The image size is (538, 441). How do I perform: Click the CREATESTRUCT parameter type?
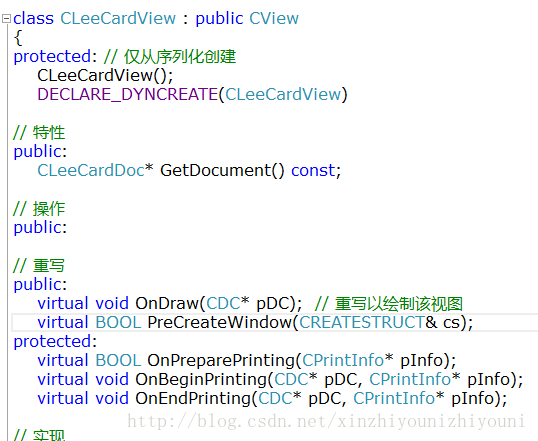[x=362, y=323]
